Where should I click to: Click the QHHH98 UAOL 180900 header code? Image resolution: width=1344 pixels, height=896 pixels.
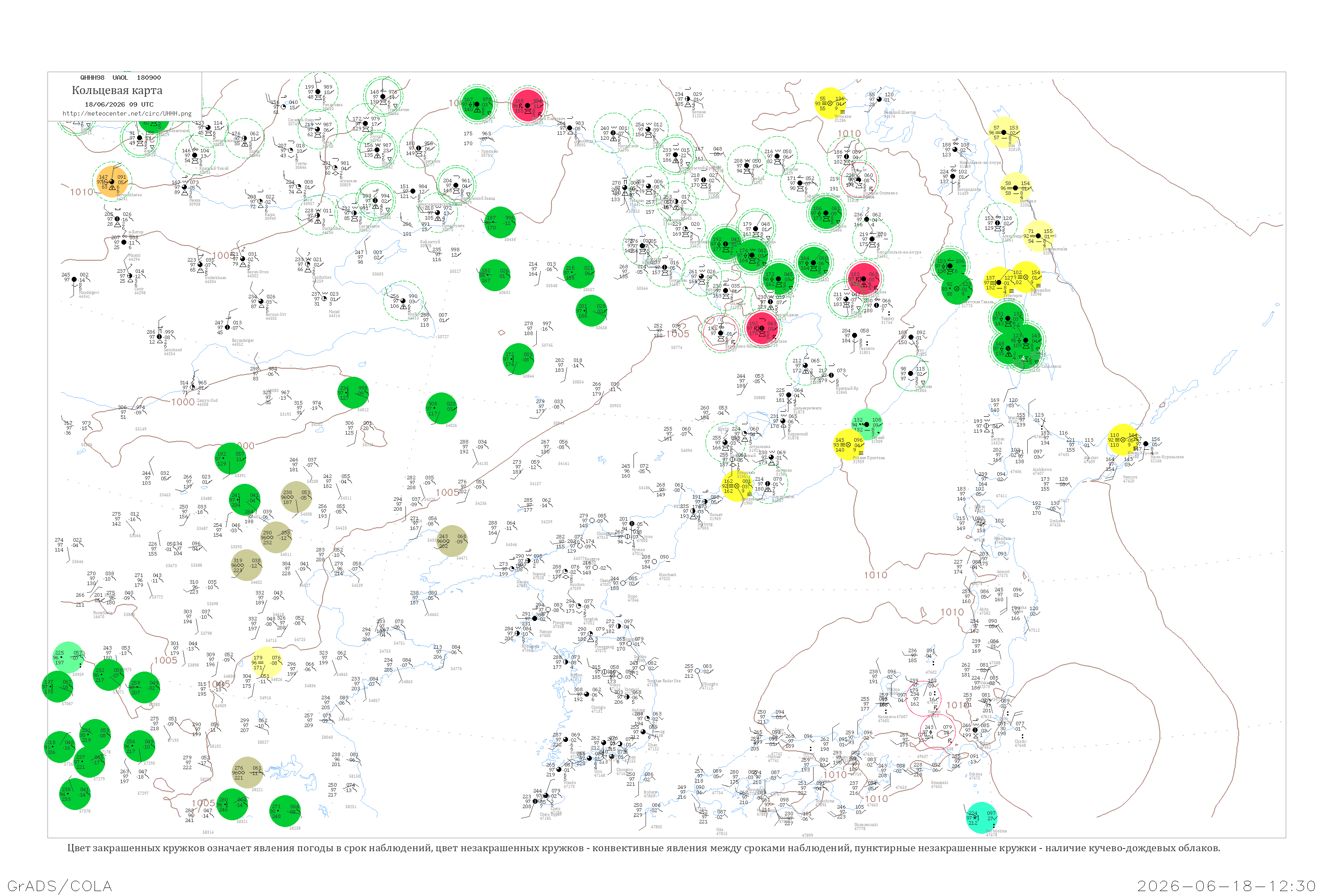tap(121, 77)
